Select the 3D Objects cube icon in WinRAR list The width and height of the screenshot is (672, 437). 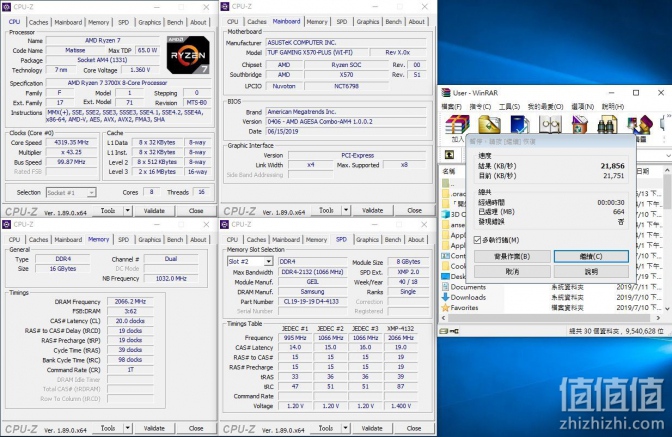[445, 214]
